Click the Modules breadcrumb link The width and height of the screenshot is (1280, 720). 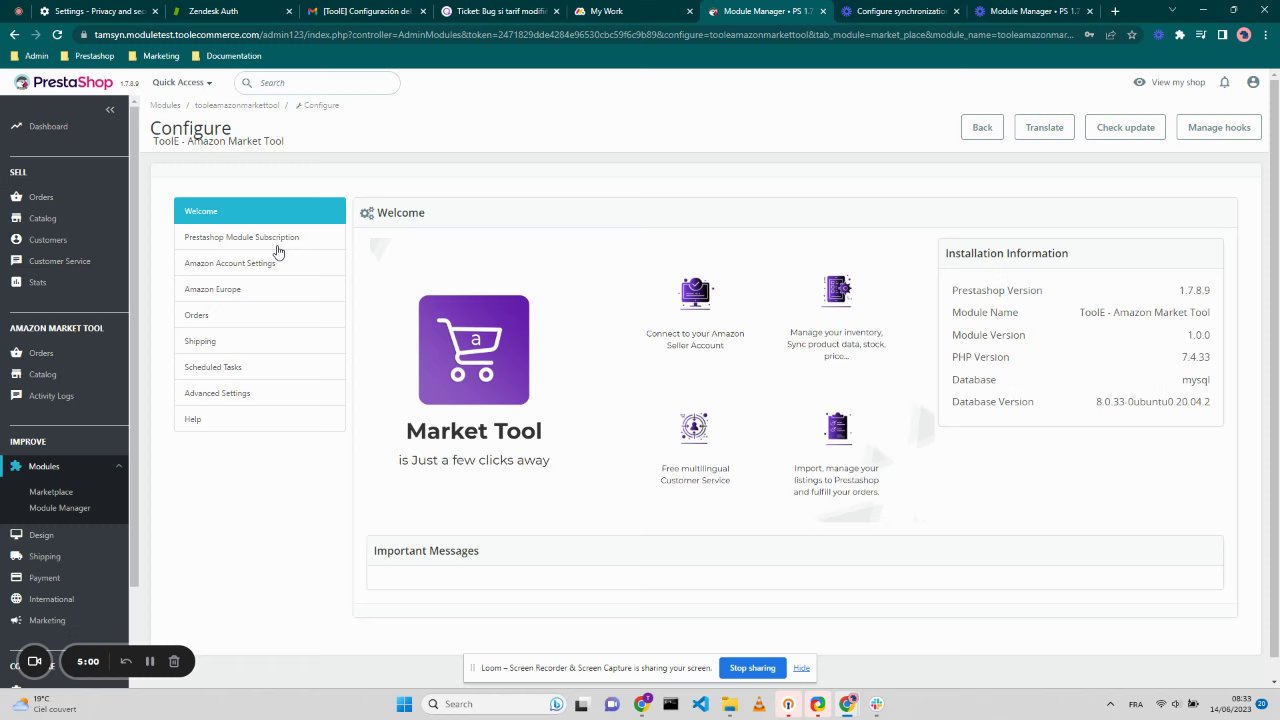tap(165, 105)
